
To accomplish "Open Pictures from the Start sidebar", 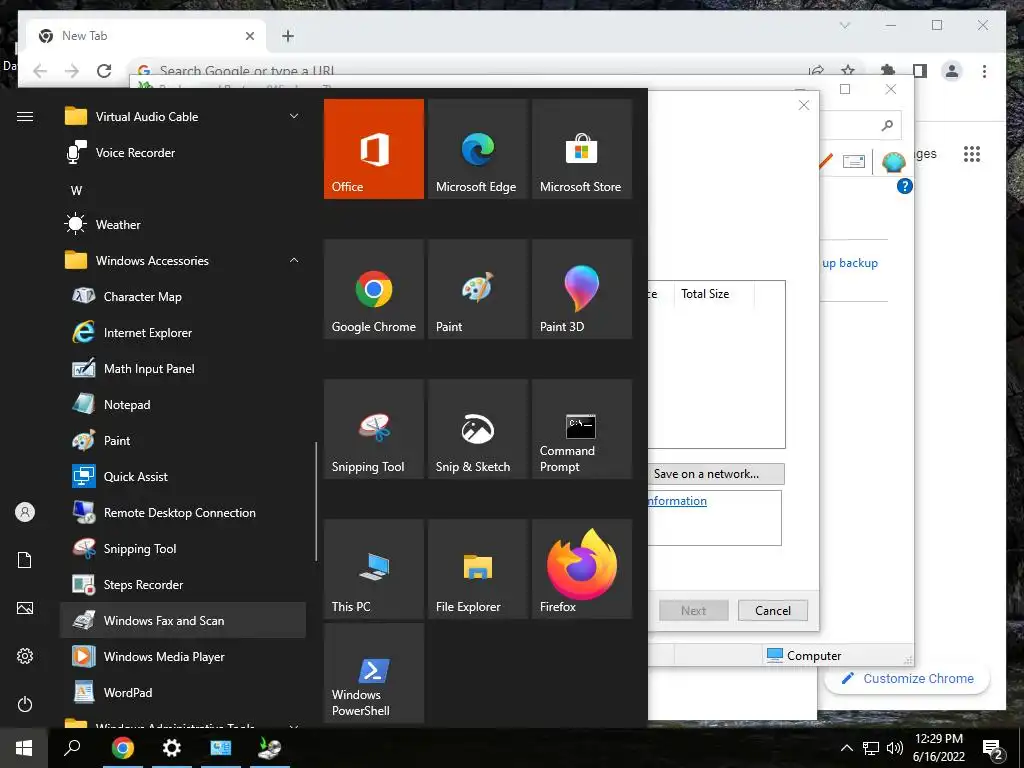I will point(25,608).
